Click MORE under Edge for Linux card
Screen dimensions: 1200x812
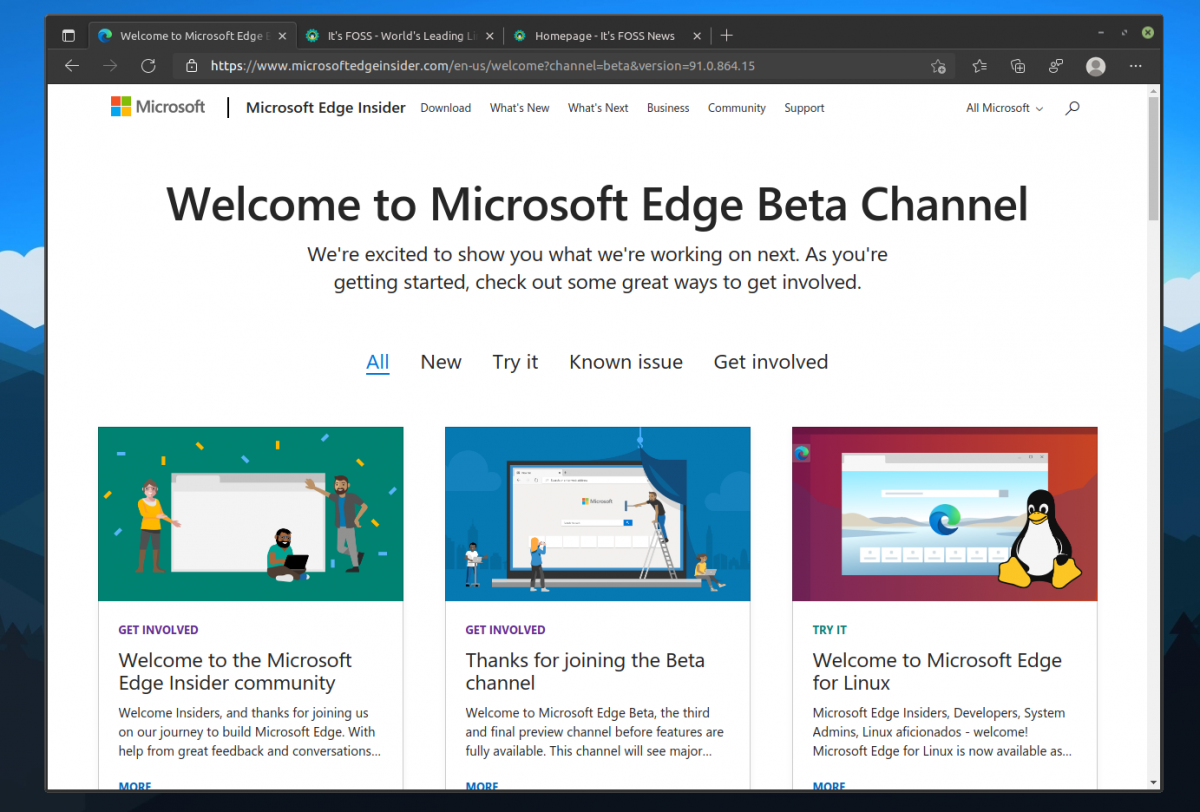(x=828, y=787)
